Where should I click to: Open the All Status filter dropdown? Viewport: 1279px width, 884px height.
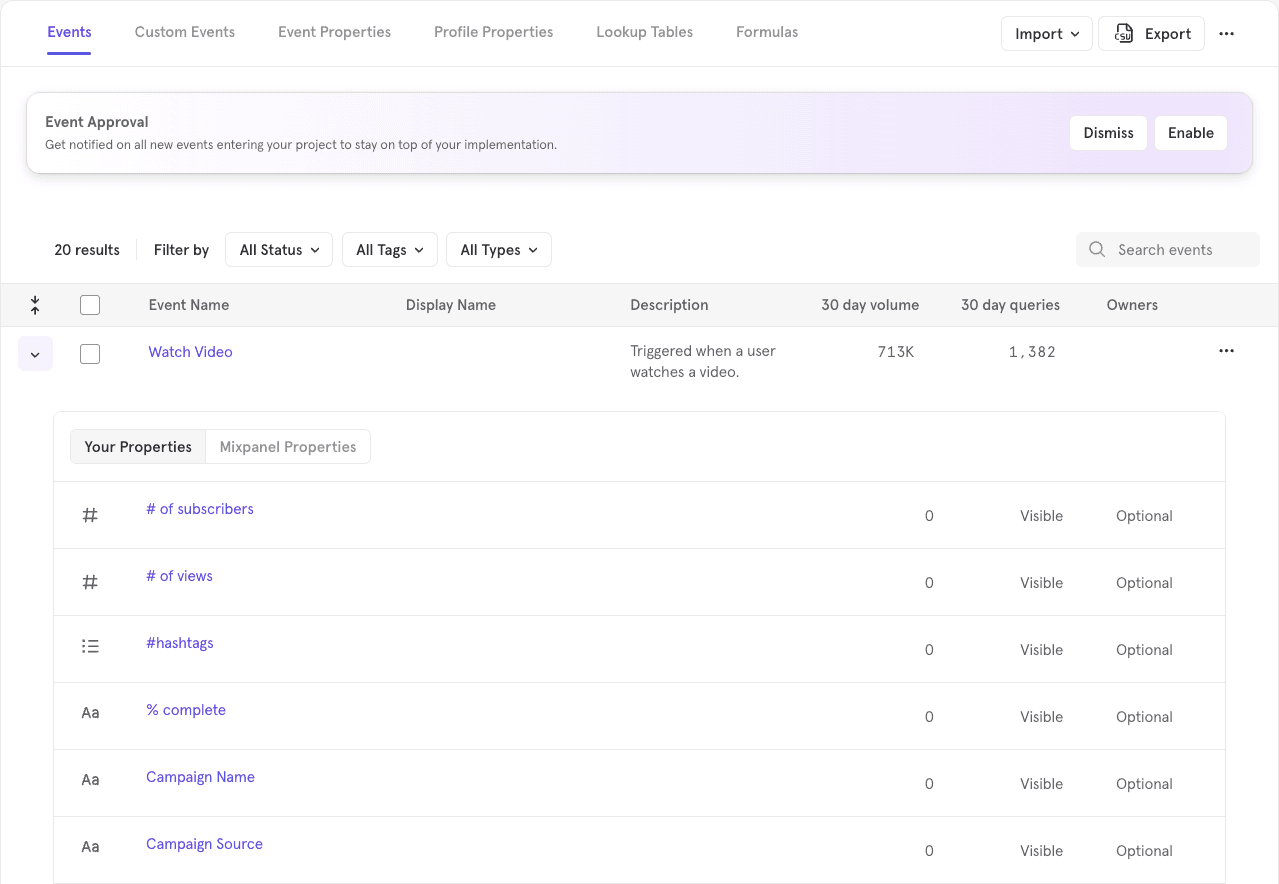[x=279, y=250]
